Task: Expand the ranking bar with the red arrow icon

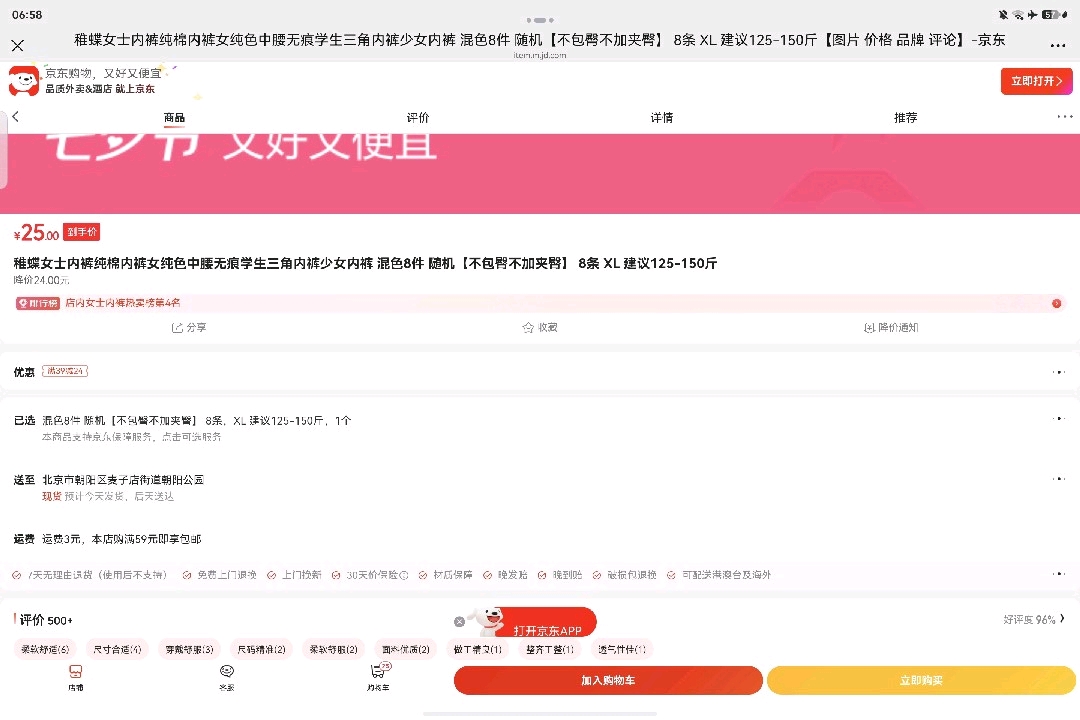Action: [x=1056, y=304]
